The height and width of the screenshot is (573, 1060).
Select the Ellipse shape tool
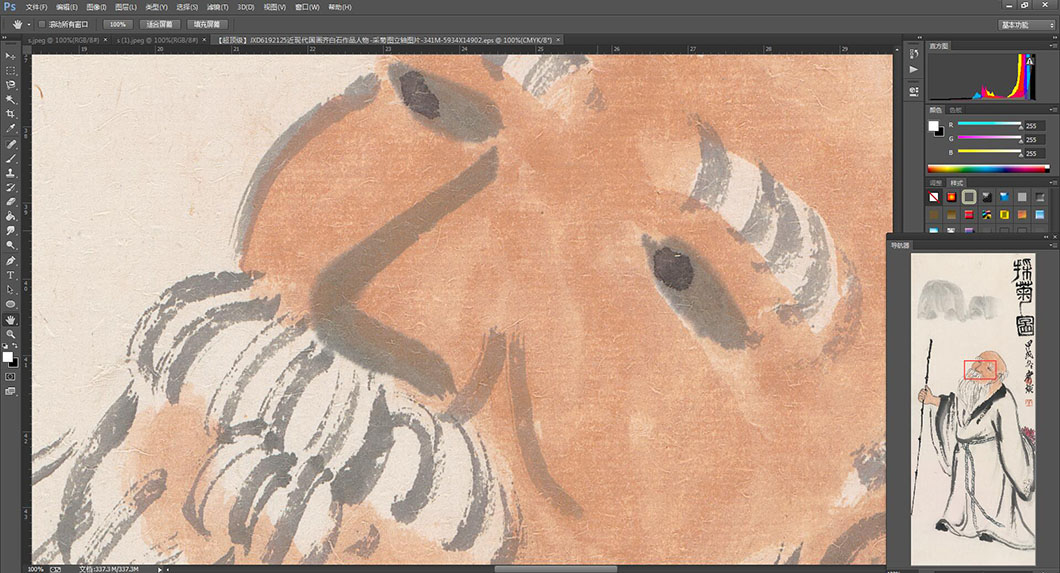(x=10, y=305)
